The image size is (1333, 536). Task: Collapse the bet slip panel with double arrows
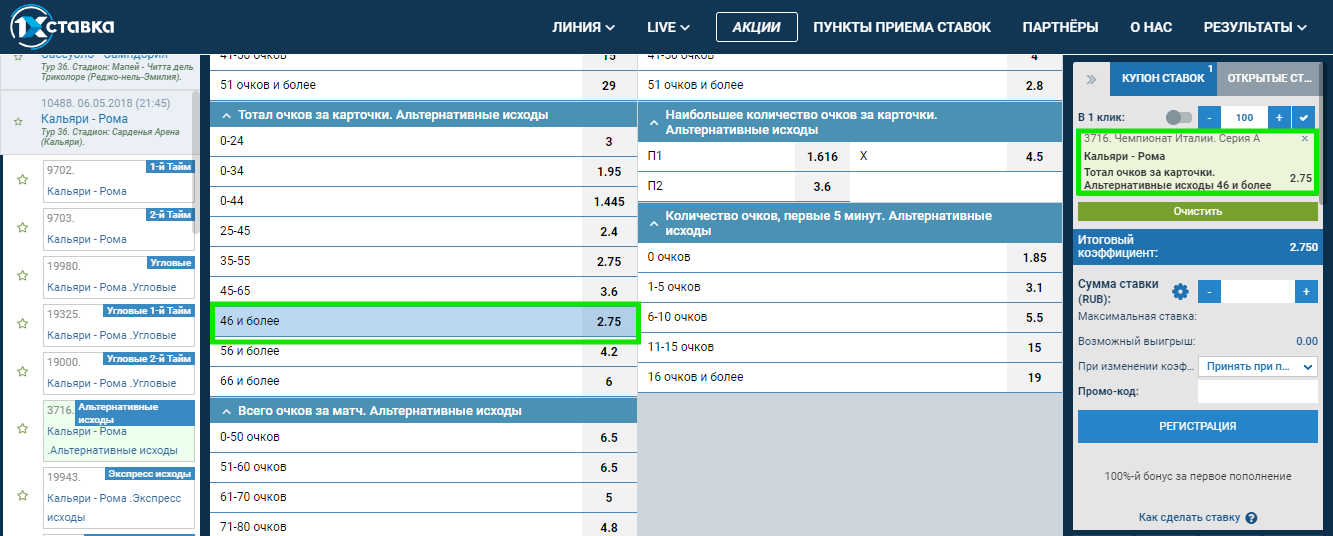pyautogui.click(x=1091, y=78)
